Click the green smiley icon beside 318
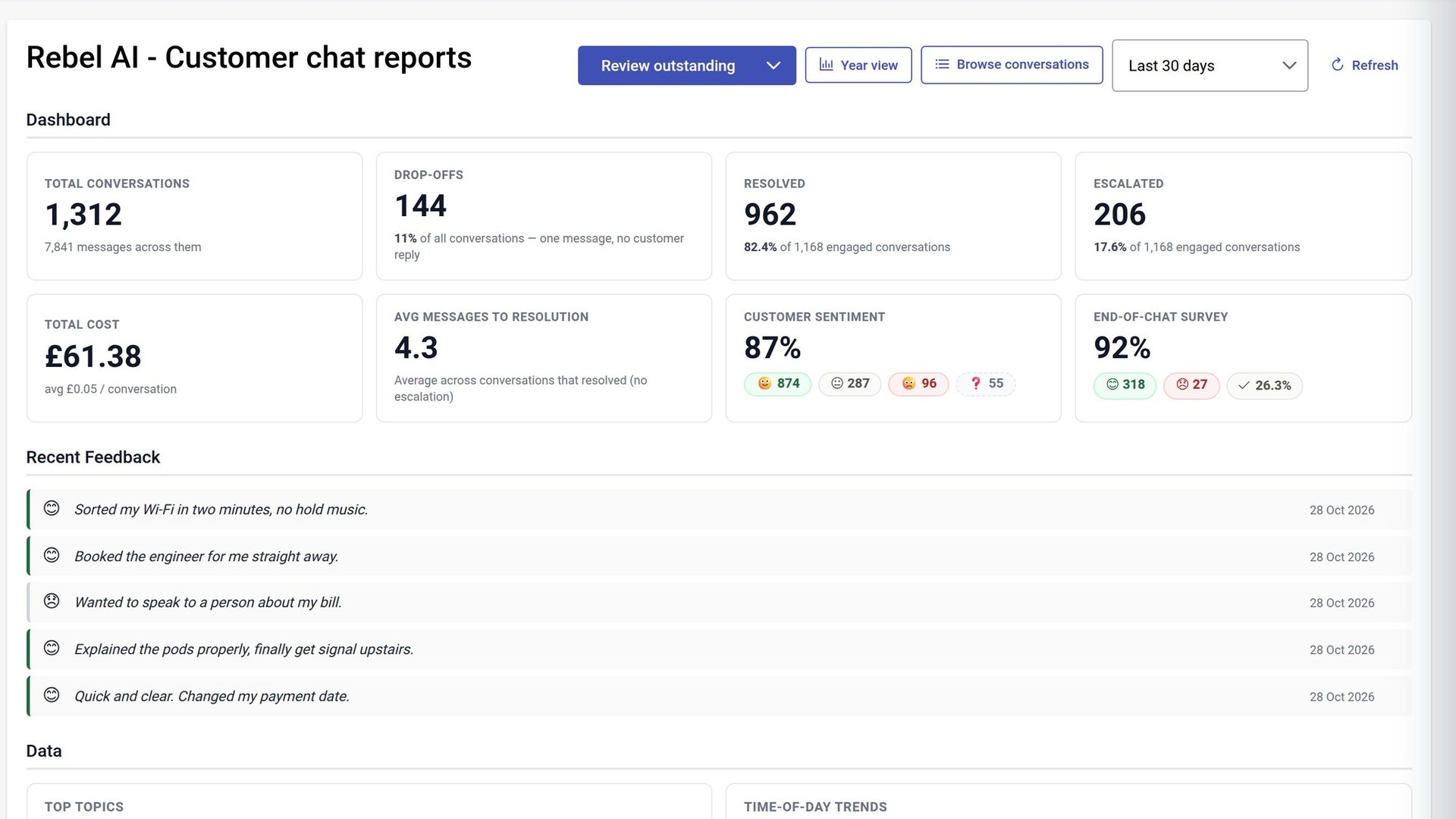This screenshot has height=819, width=1456. point(1112,384)
